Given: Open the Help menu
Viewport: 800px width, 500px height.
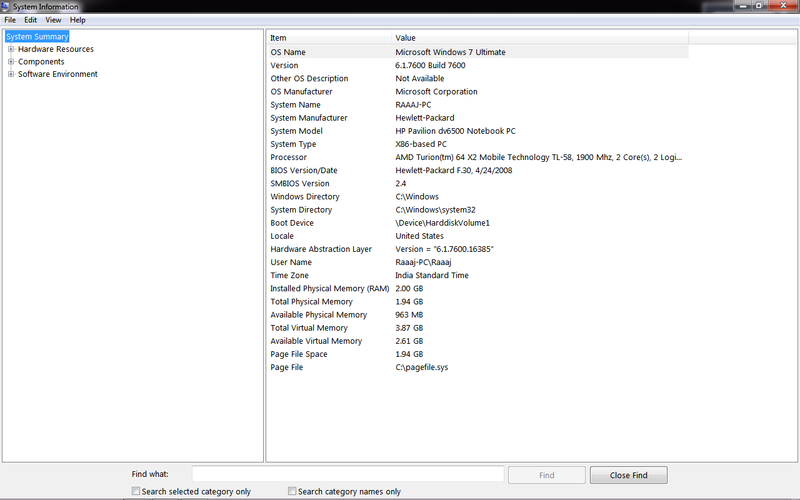Looking at the screenshot, I should click(78, 20).
